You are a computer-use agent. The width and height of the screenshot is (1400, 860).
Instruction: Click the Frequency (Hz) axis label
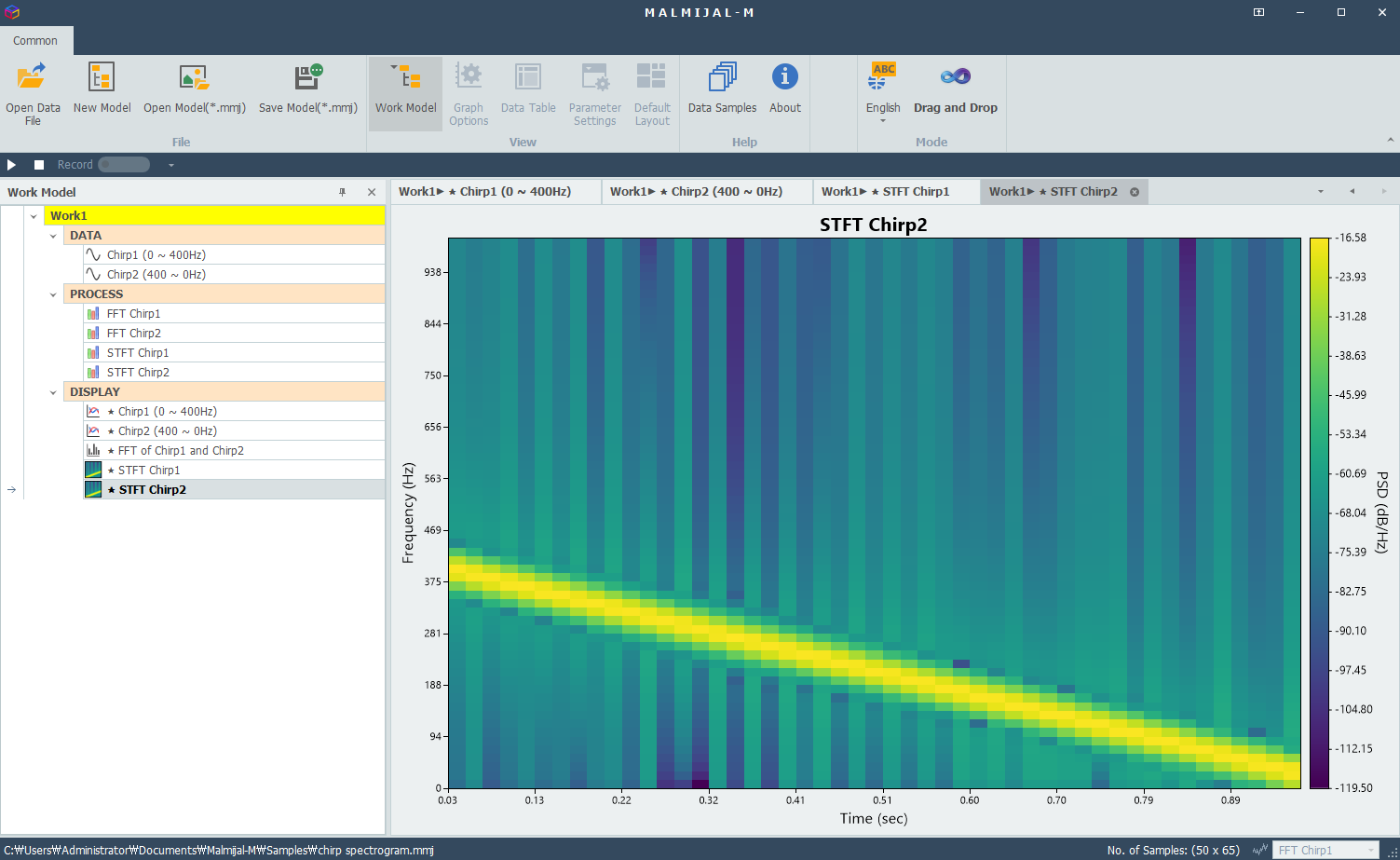(408, 513)
